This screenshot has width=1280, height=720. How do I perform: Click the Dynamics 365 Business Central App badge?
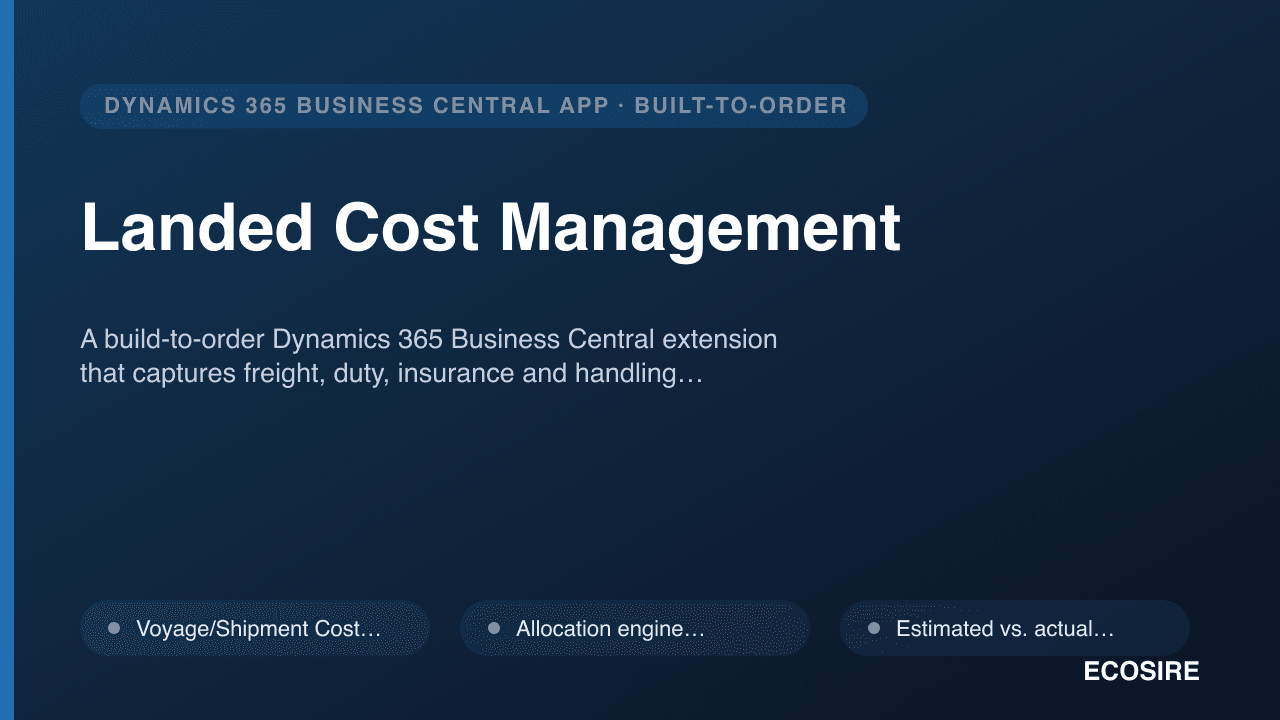click(x=474, y=106)
